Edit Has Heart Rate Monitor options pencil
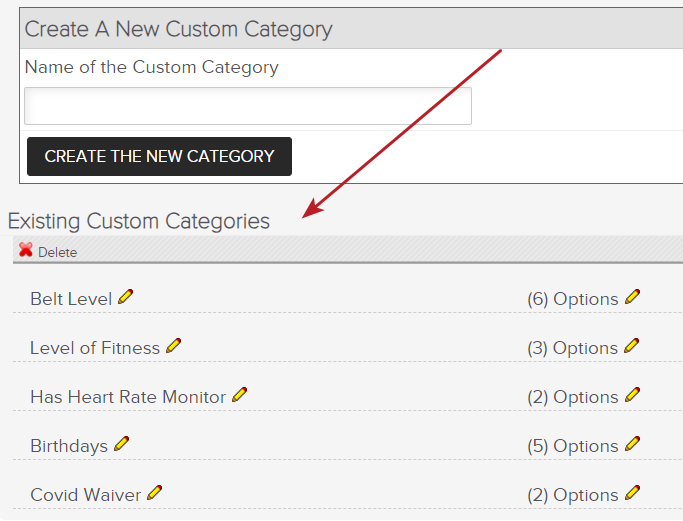Image resolution: width=683 pixels, height=521 pixels. [632, 395]
